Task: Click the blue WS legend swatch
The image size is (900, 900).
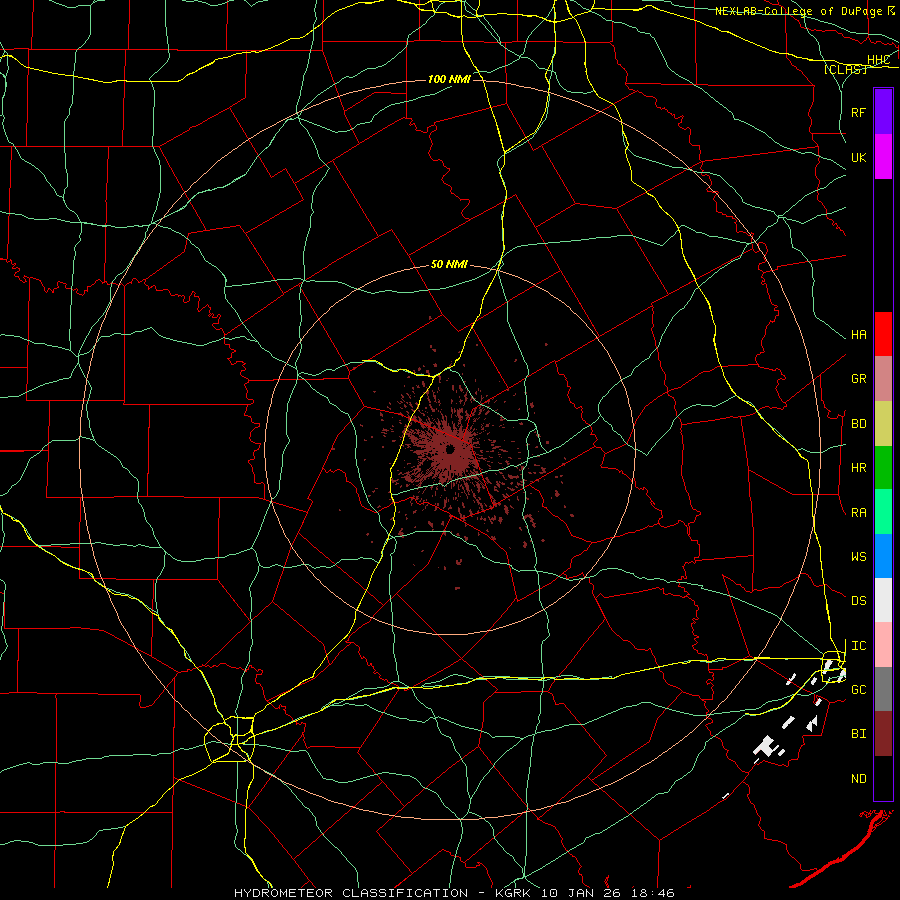Action: [x=883, y=556]
